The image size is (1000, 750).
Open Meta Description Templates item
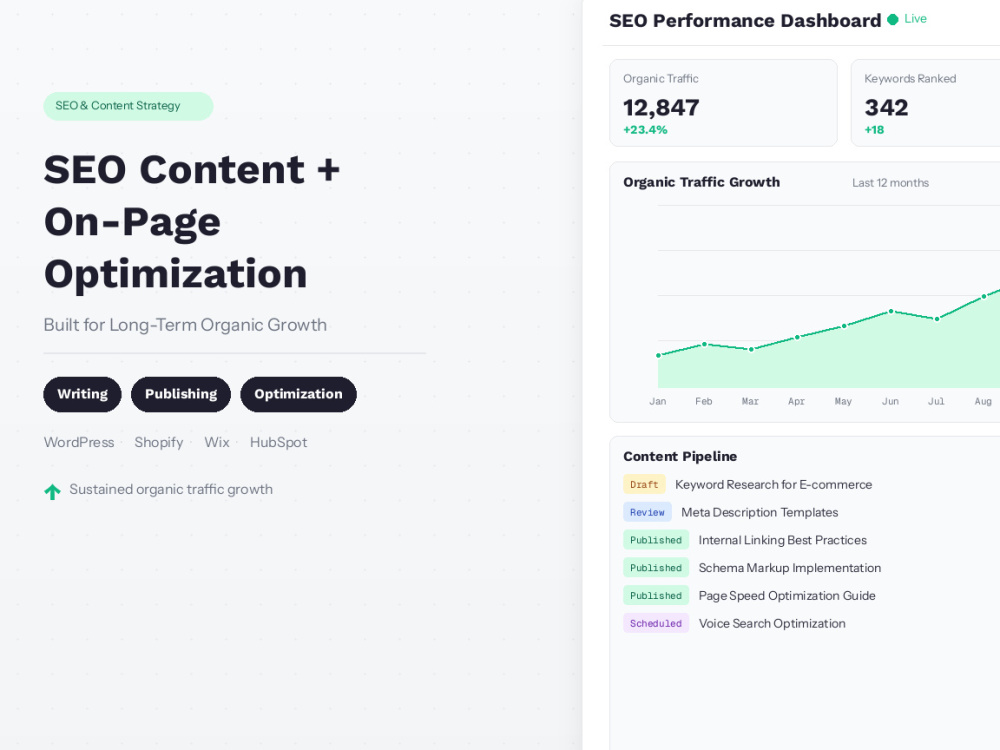760,512
